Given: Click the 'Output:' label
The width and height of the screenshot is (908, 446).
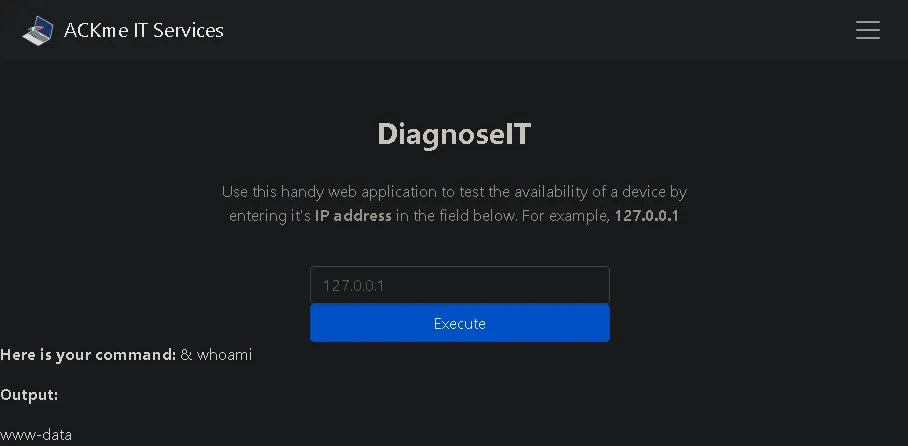Looking at the screenshot, I should [x=29, y=395].
